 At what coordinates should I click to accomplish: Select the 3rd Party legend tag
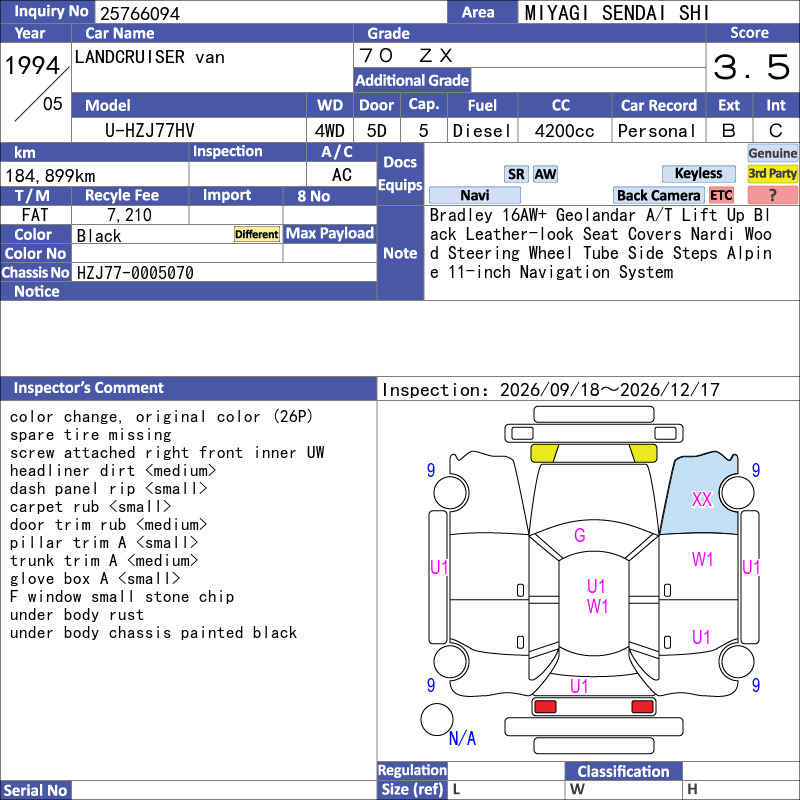coord(772,173)
